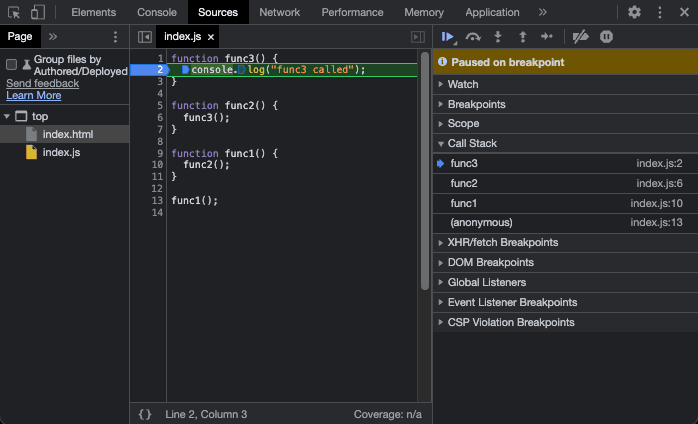Add breakpoint on line 6 gutter
Image resolution: width=698 pixels, height=424 pixels.
click(x=158, y=118)
